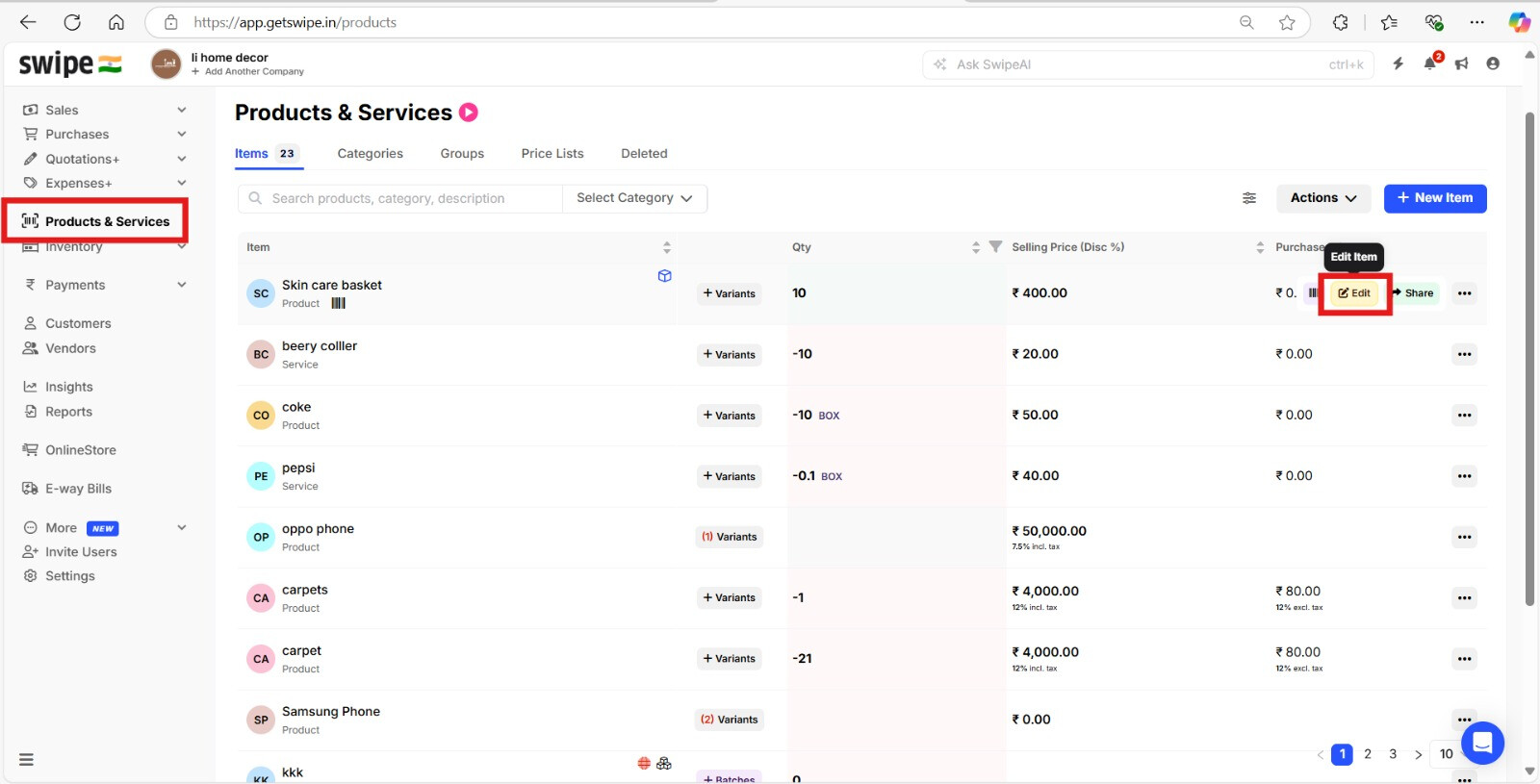Bookmark the page with the star icon

pos(1287,22)
